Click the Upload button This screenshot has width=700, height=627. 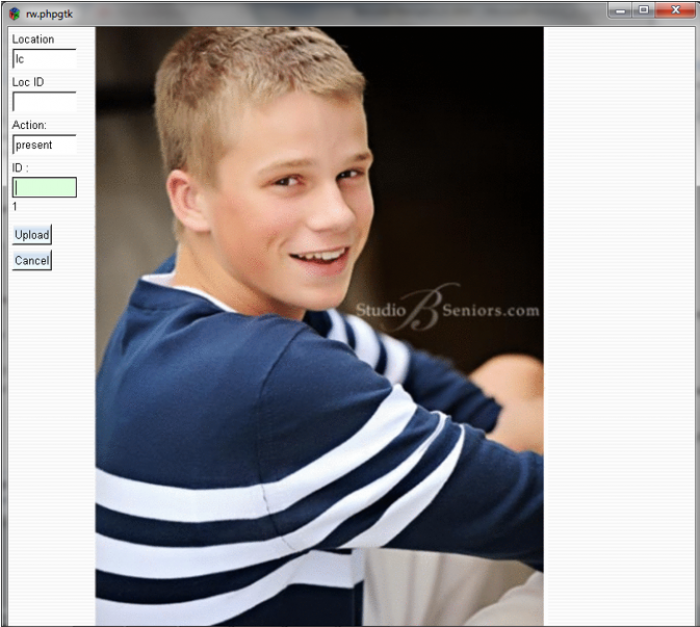click(32, 234)
